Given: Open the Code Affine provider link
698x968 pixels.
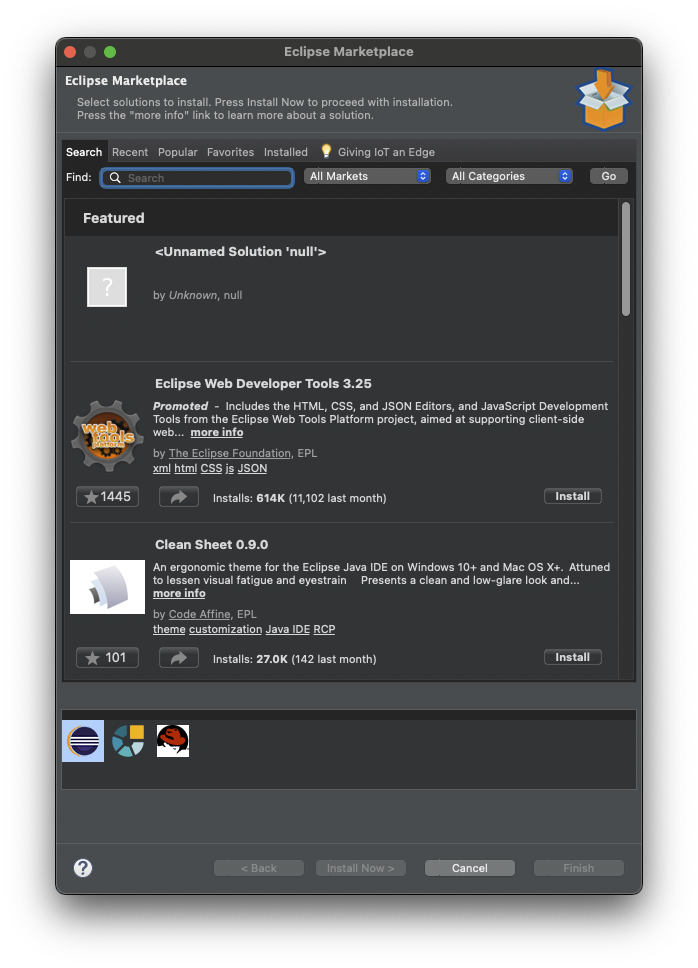Looking at the screenshot, I should 199,614.
